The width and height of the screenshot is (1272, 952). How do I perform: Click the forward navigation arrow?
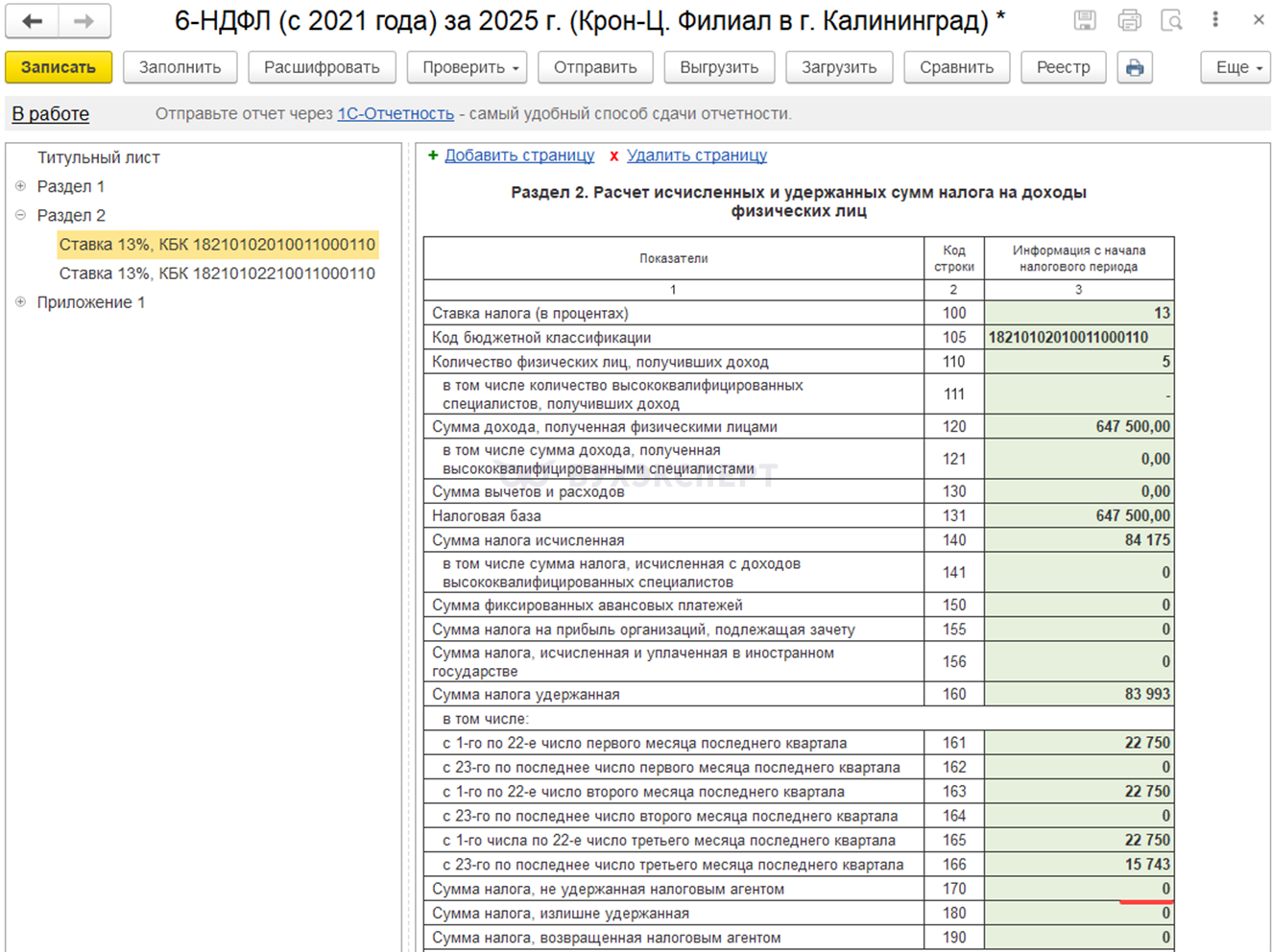[84, 21]
